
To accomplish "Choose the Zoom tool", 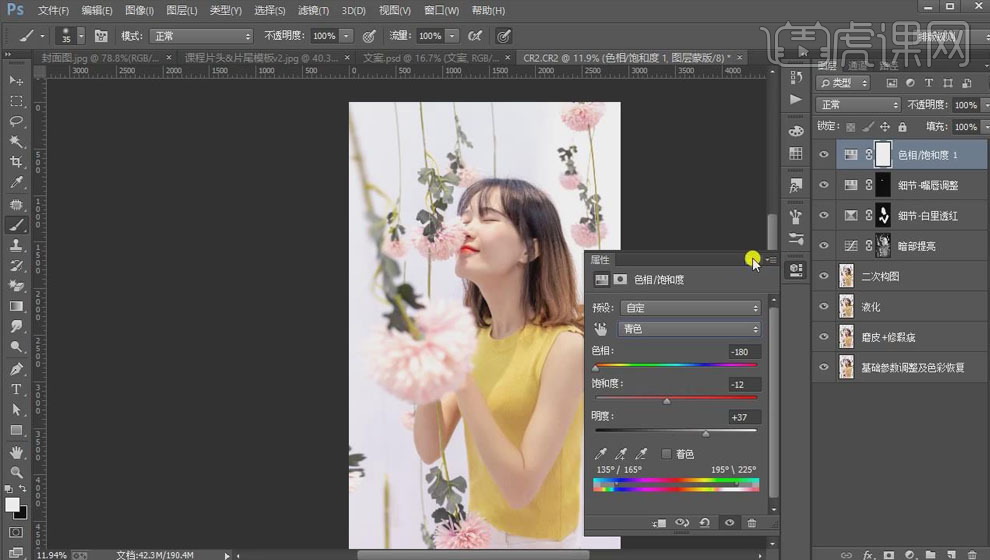I will coord(16,472).
